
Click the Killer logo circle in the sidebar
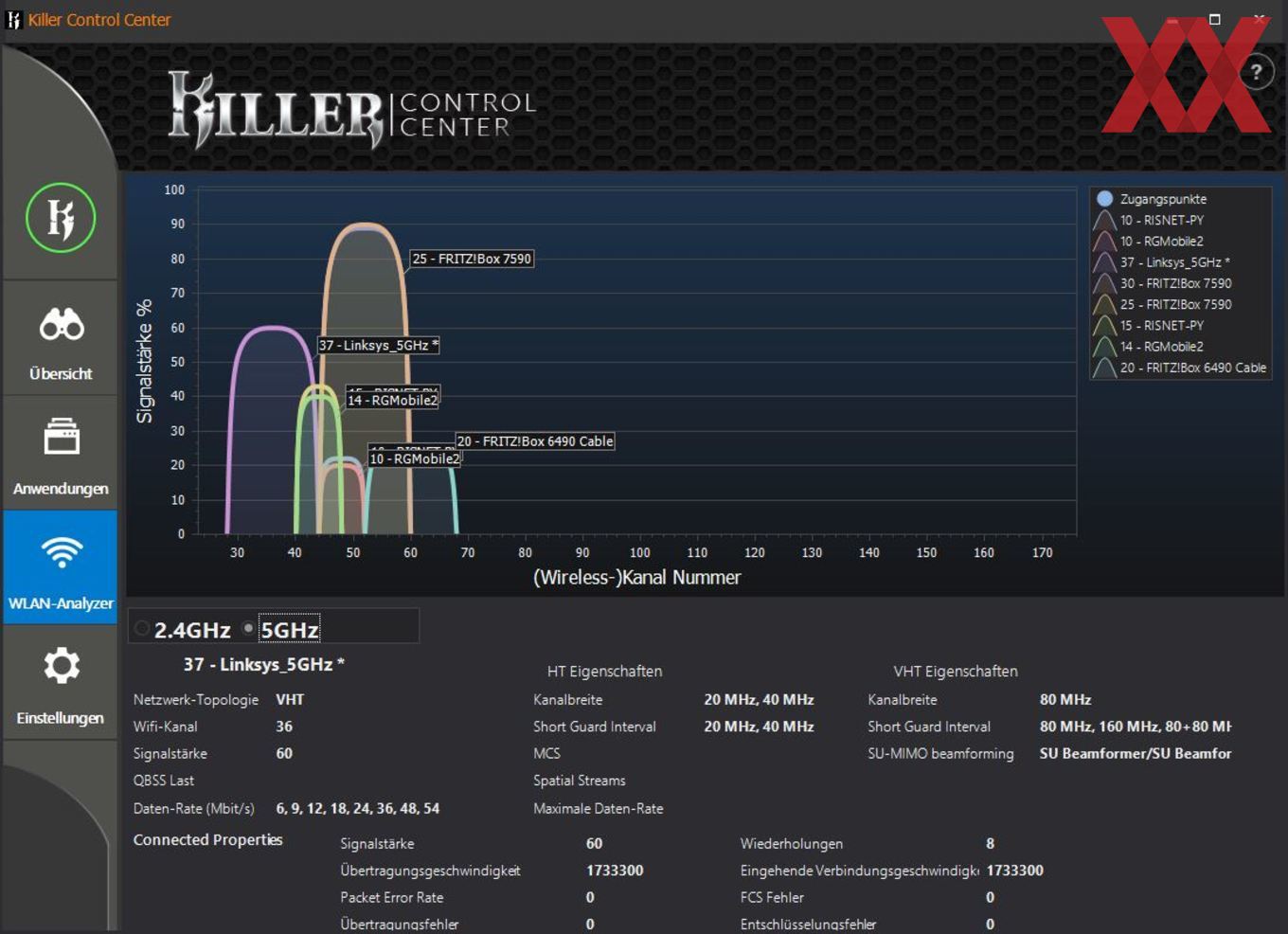(61, 218)
